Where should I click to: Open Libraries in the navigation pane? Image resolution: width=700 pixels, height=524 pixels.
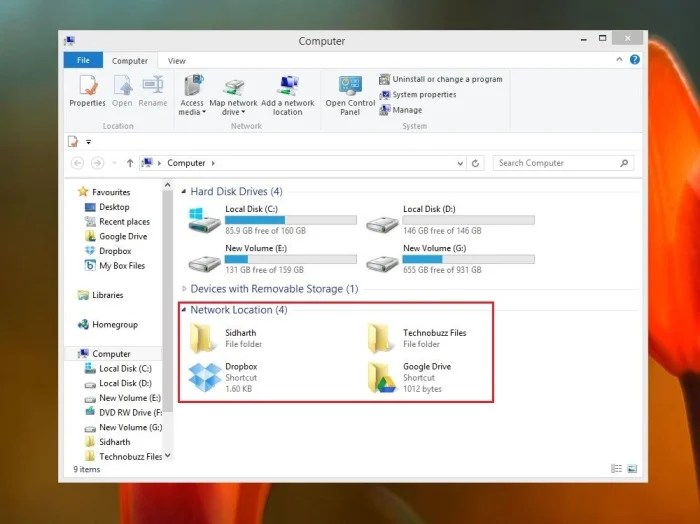point(100,295)
